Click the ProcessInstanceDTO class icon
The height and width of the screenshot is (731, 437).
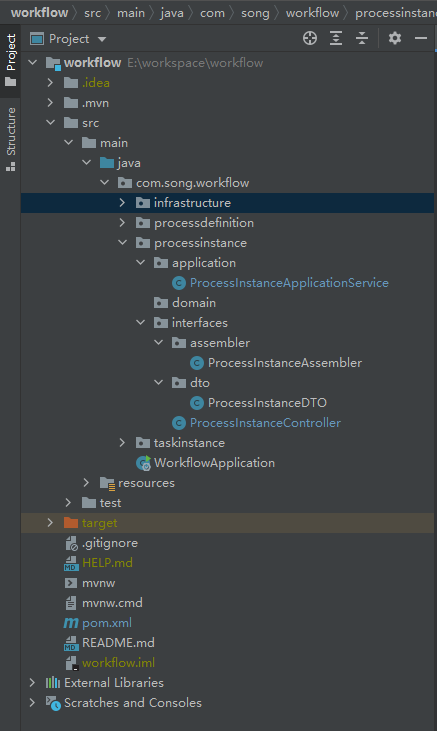197,403
